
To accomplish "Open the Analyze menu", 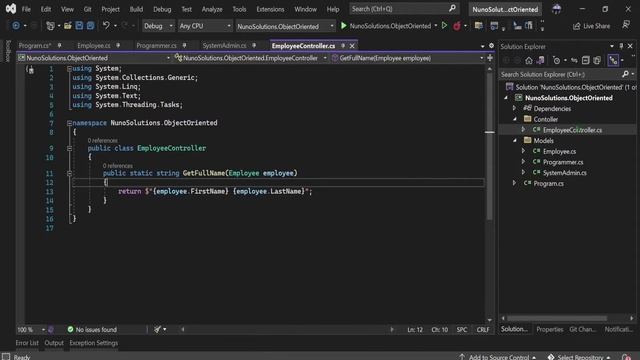I will click(x=212, y=9).
